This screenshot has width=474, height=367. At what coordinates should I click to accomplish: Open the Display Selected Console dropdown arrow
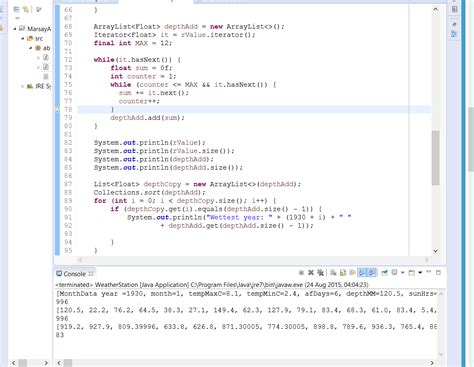[403, 273]
